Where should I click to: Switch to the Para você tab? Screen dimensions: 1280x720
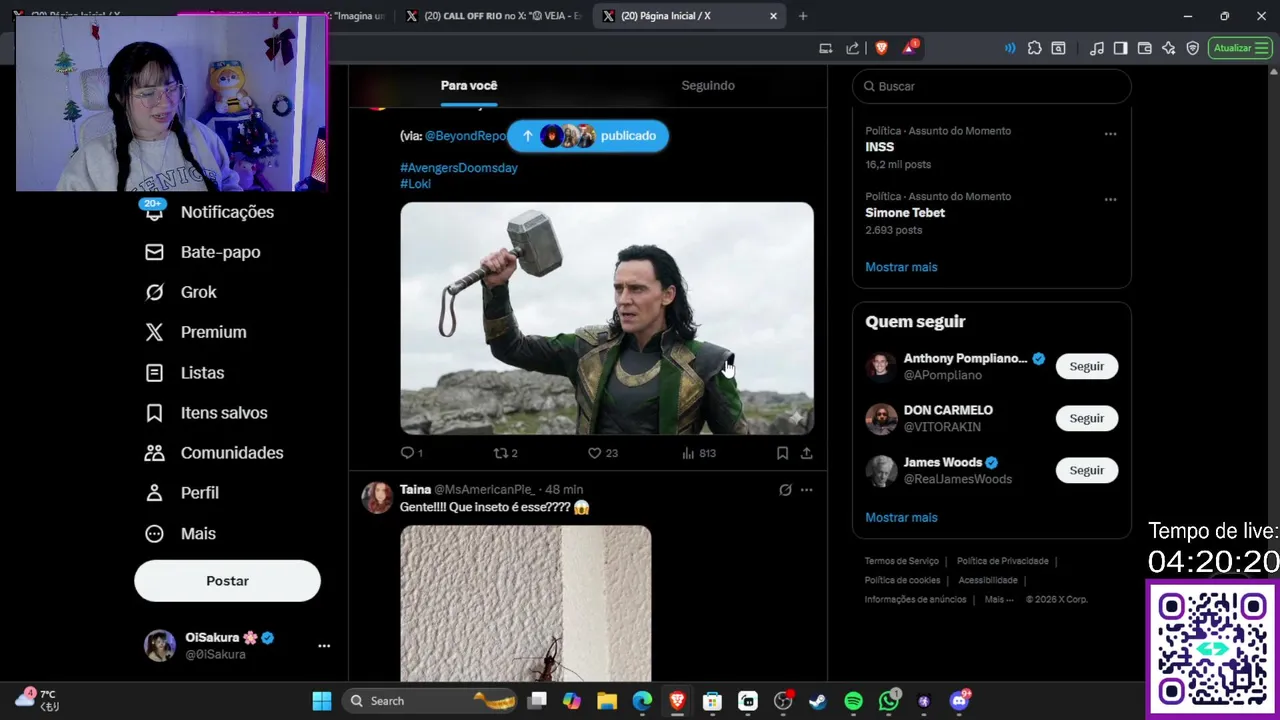click(x=469, y=86)
